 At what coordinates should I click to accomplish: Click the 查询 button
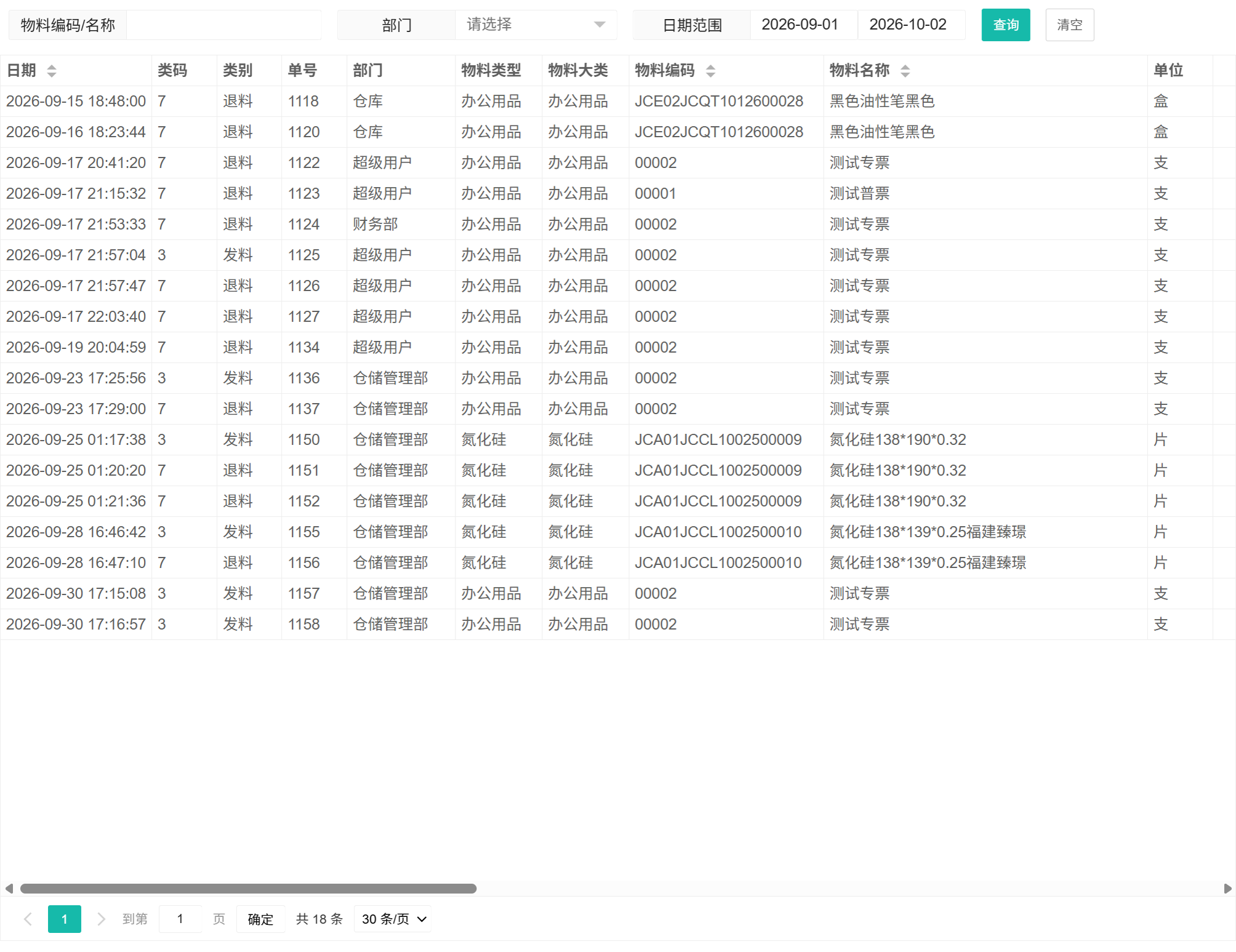click(1006, 25)
